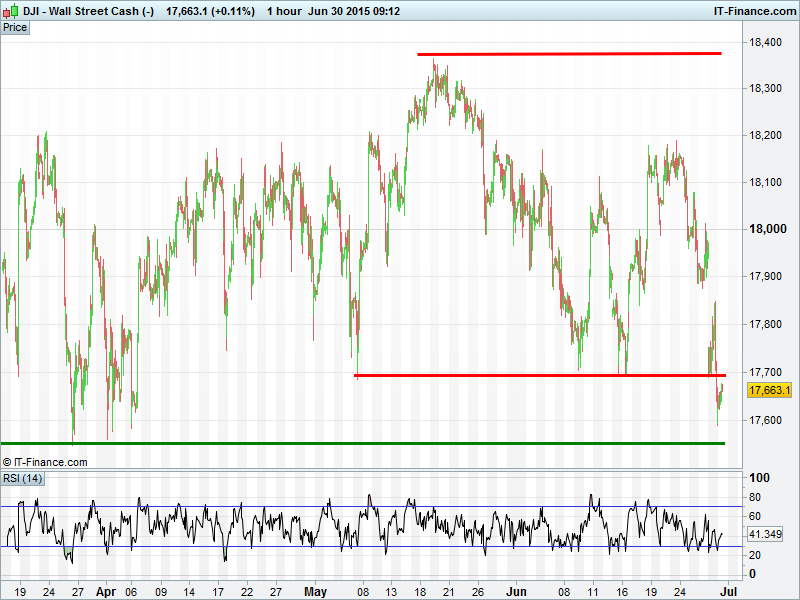Click the 100 label on RSI scale
The width and height of the screenshot is (800, 600).
tap(759, 478)
